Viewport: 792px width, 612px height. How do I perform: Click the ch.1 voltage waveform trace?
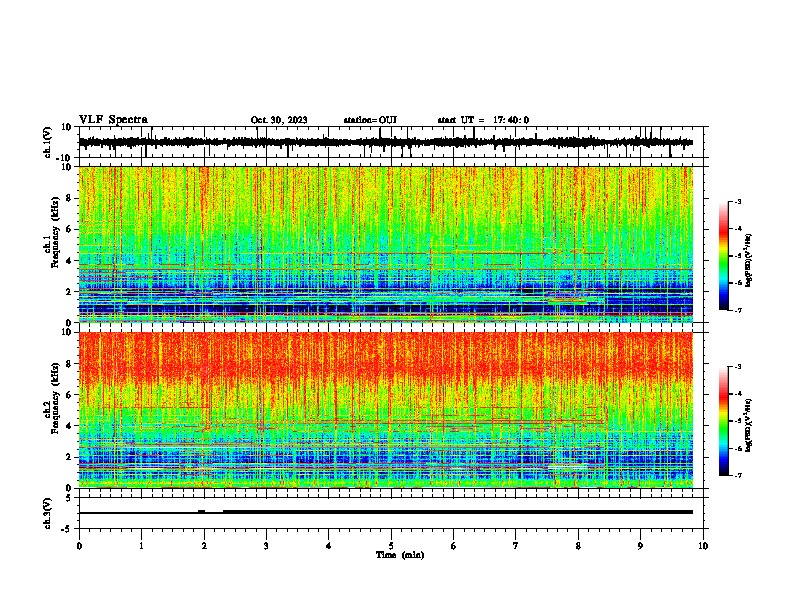coord(385,142)
